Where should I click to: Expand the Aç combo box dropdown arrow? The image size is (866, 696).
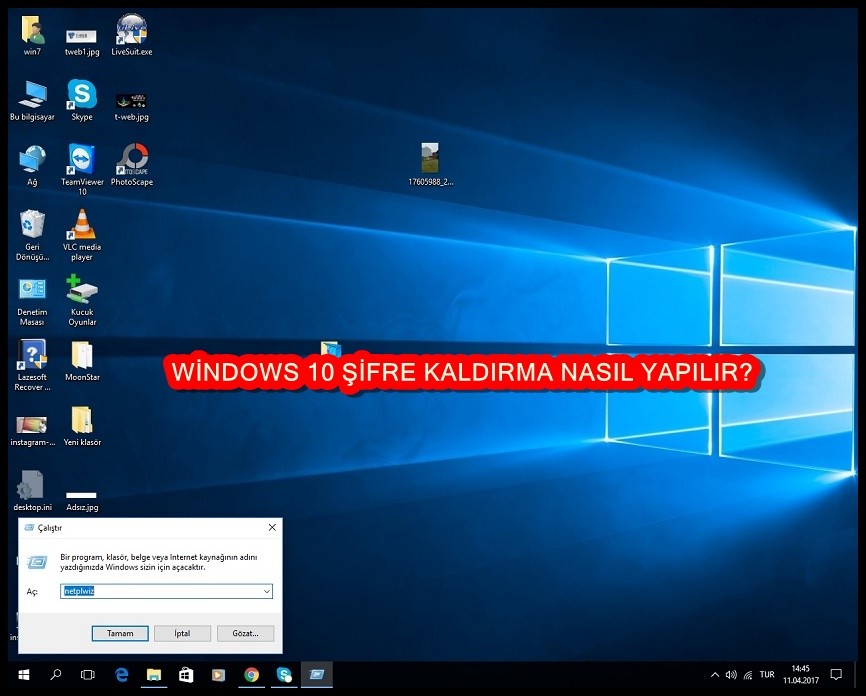coord(266,592)
